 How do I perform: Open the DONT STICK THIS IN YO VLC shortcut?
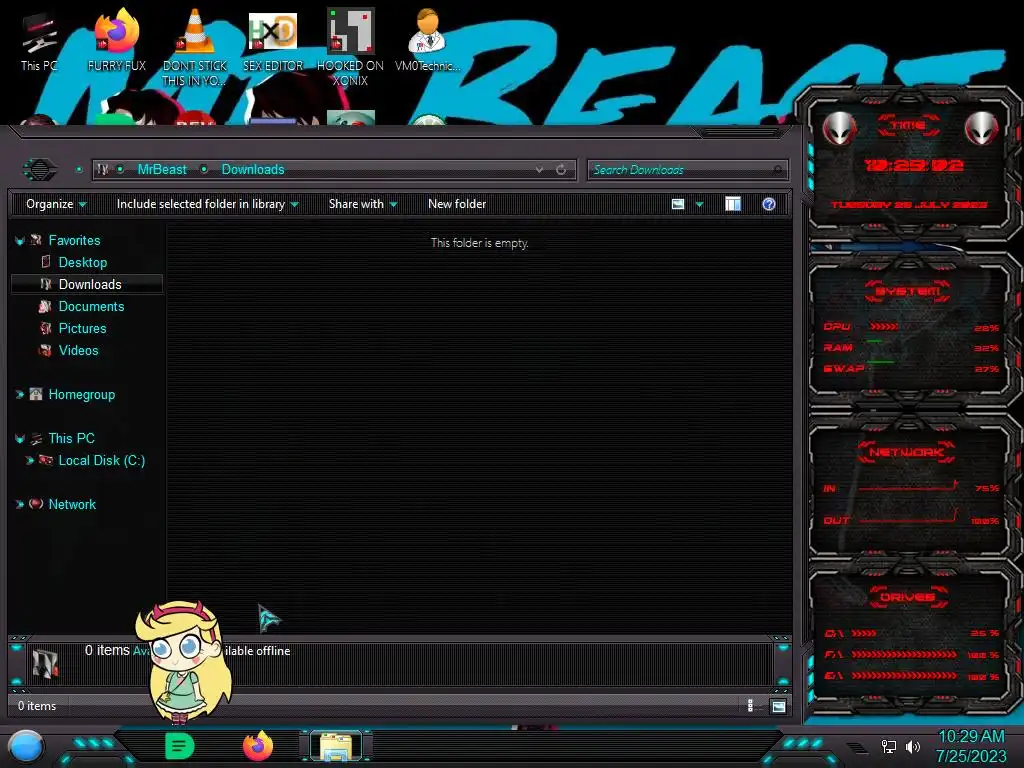pos(195,48)
